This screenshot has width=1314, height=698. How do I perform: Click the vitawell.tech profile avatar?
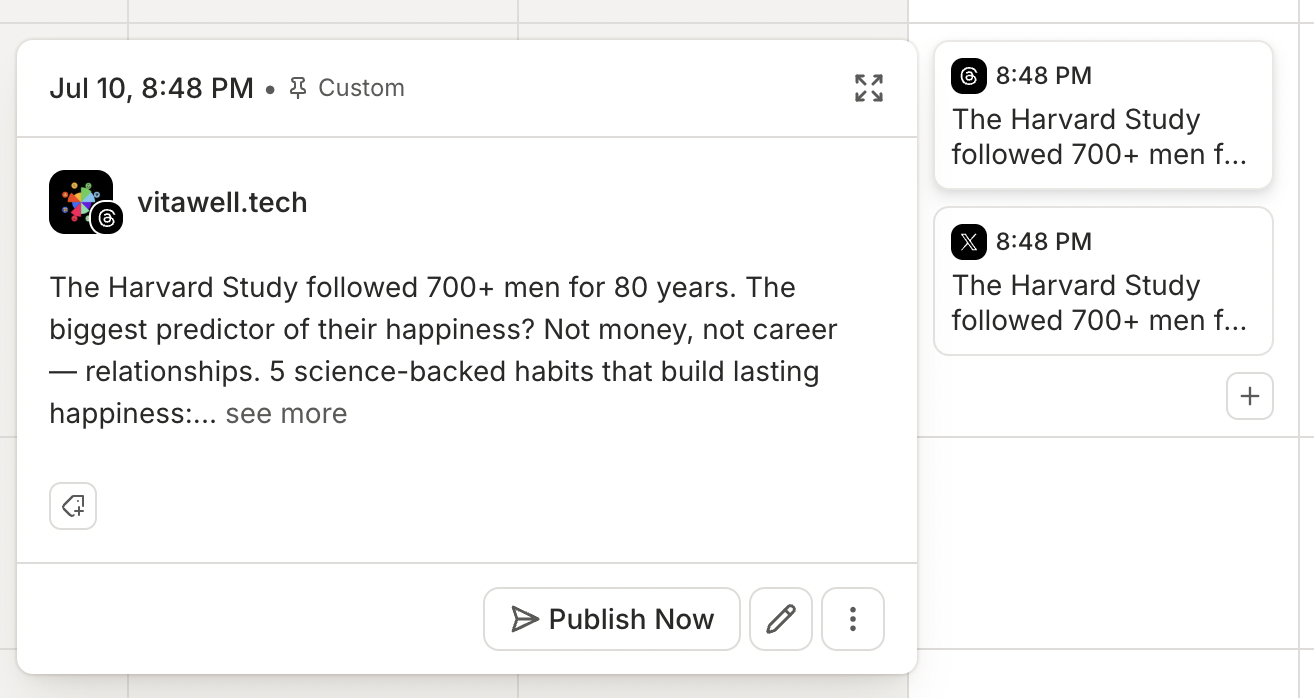(81, 202)
